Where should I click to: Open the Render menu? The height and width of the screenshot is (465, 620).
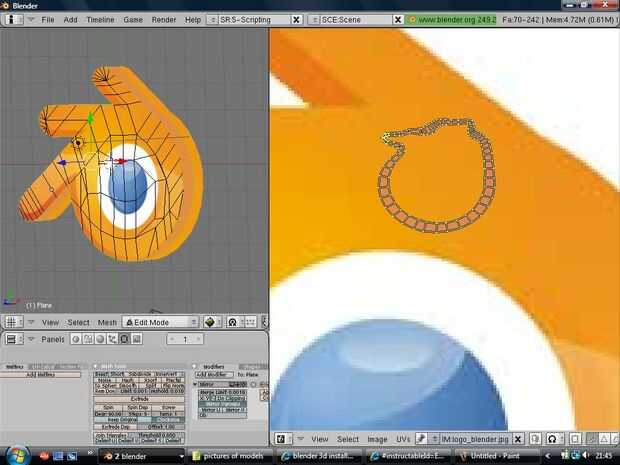pyautogui.click(x=164, y=19)
